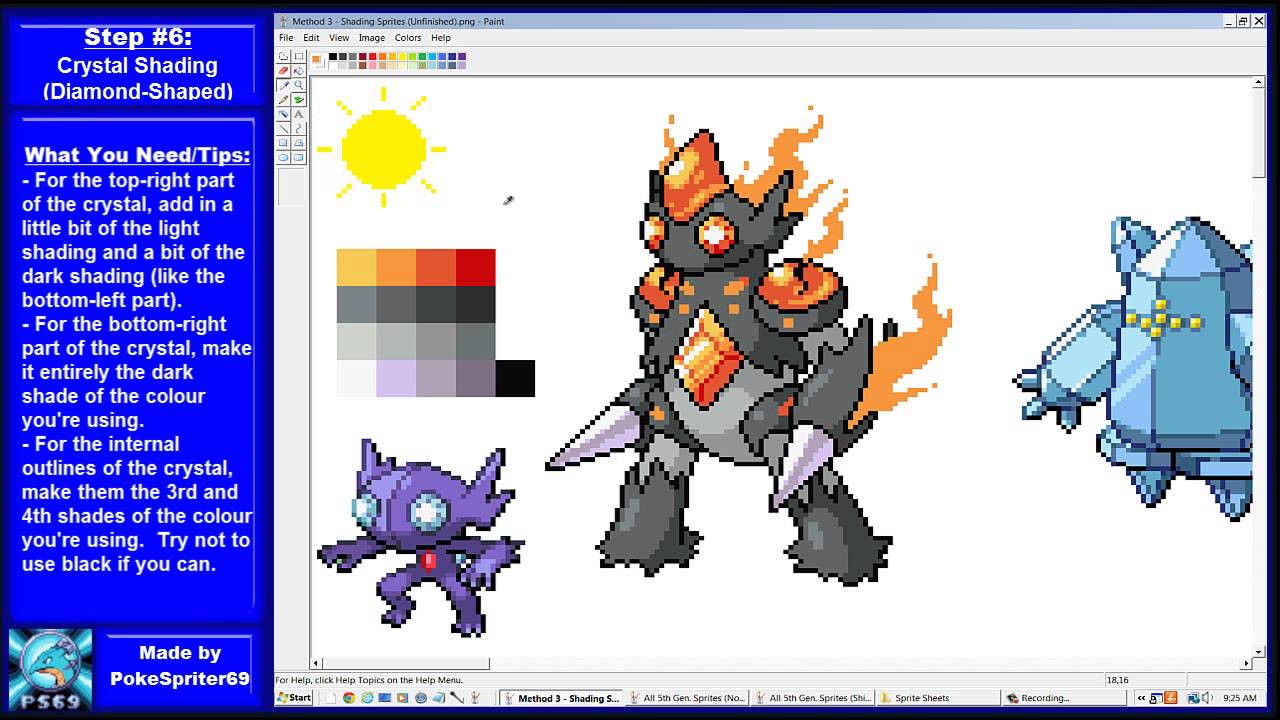The width and height of the screenshot is (1280, 720).
Task: Click the Paint title bar text
Action: pos(398,21)
